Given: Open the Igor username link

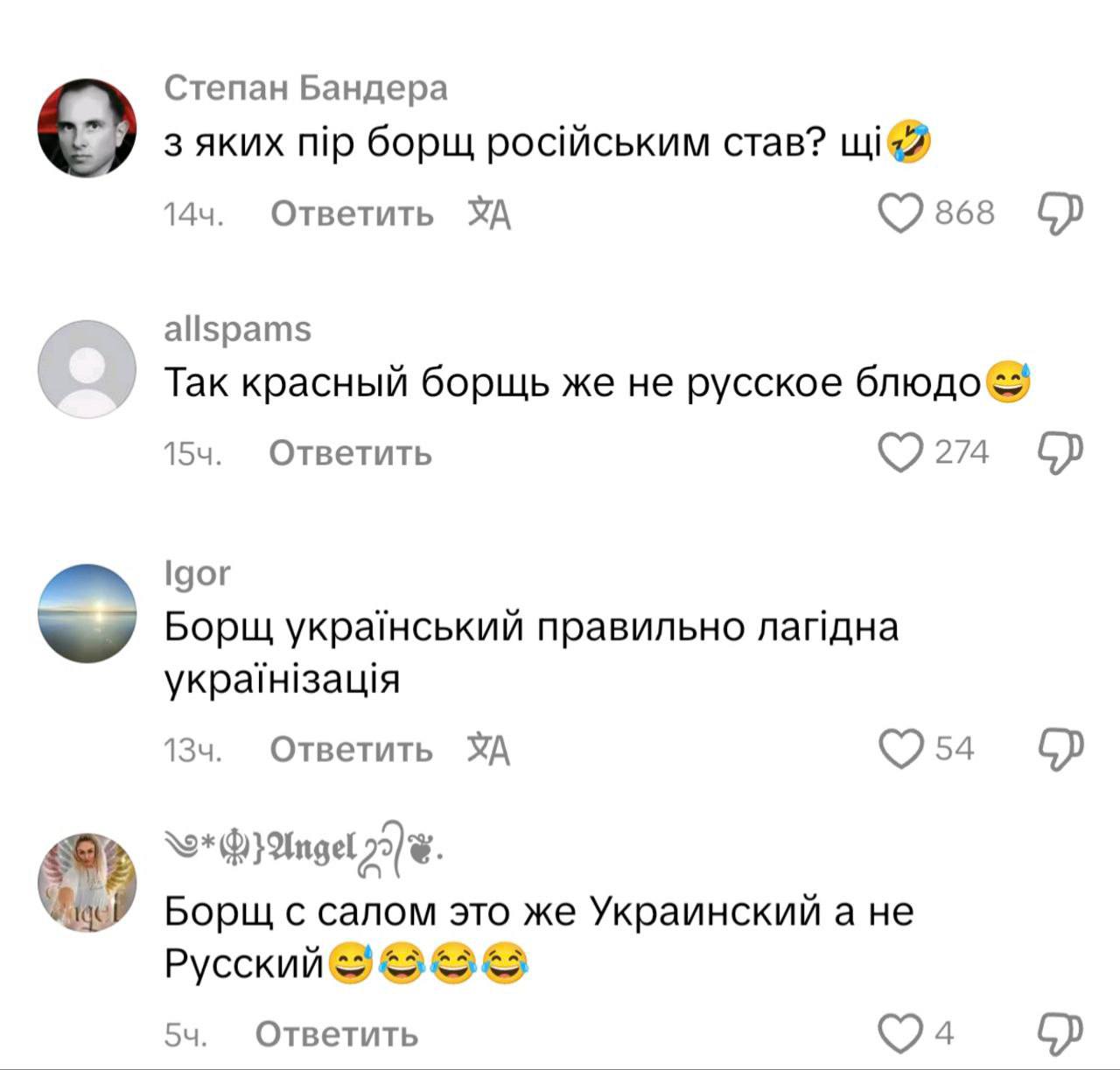Looking at the screenshot, I should [x=198, y=573].
